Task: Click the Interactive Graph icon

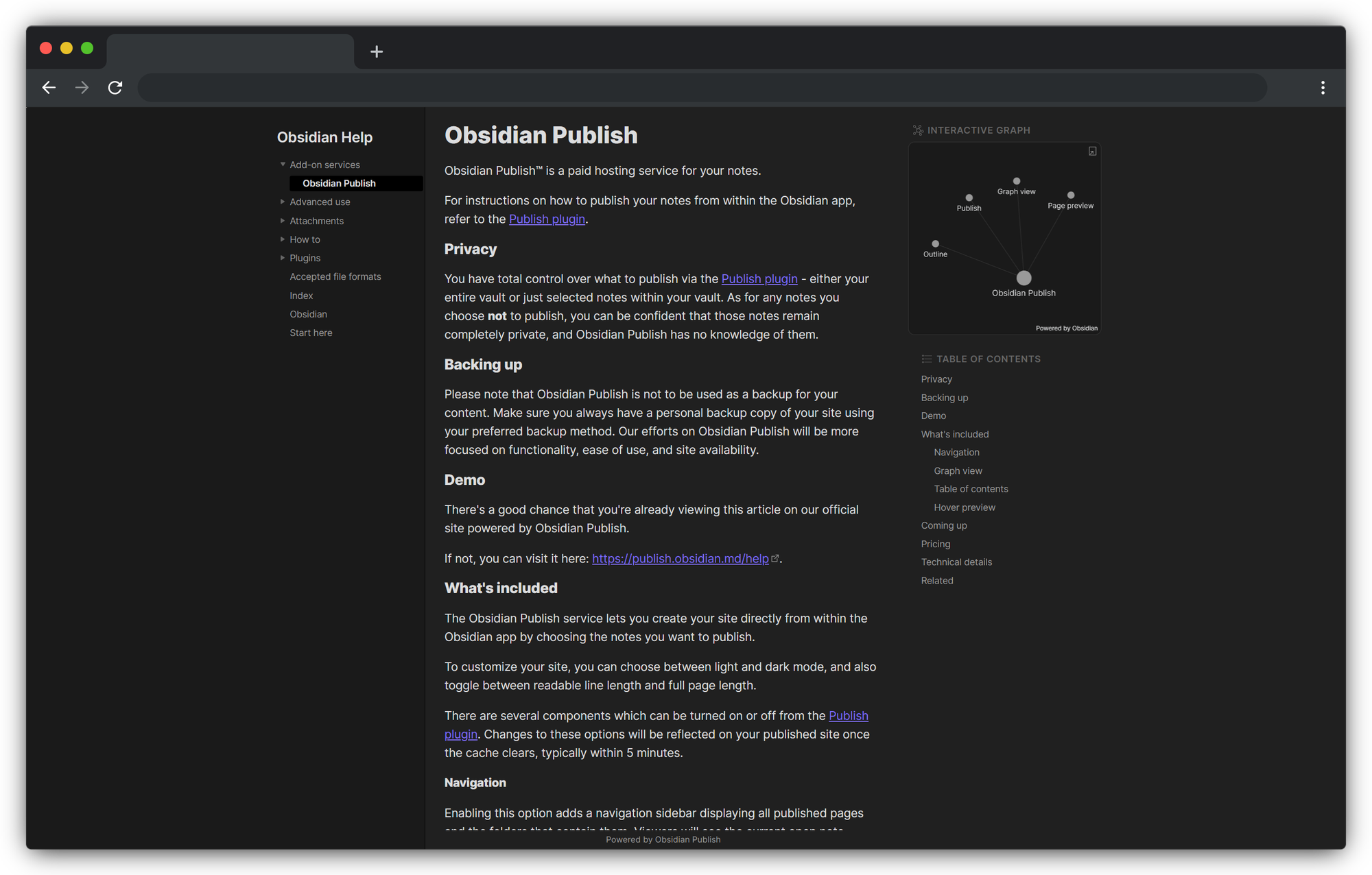Action: (916, 129)
